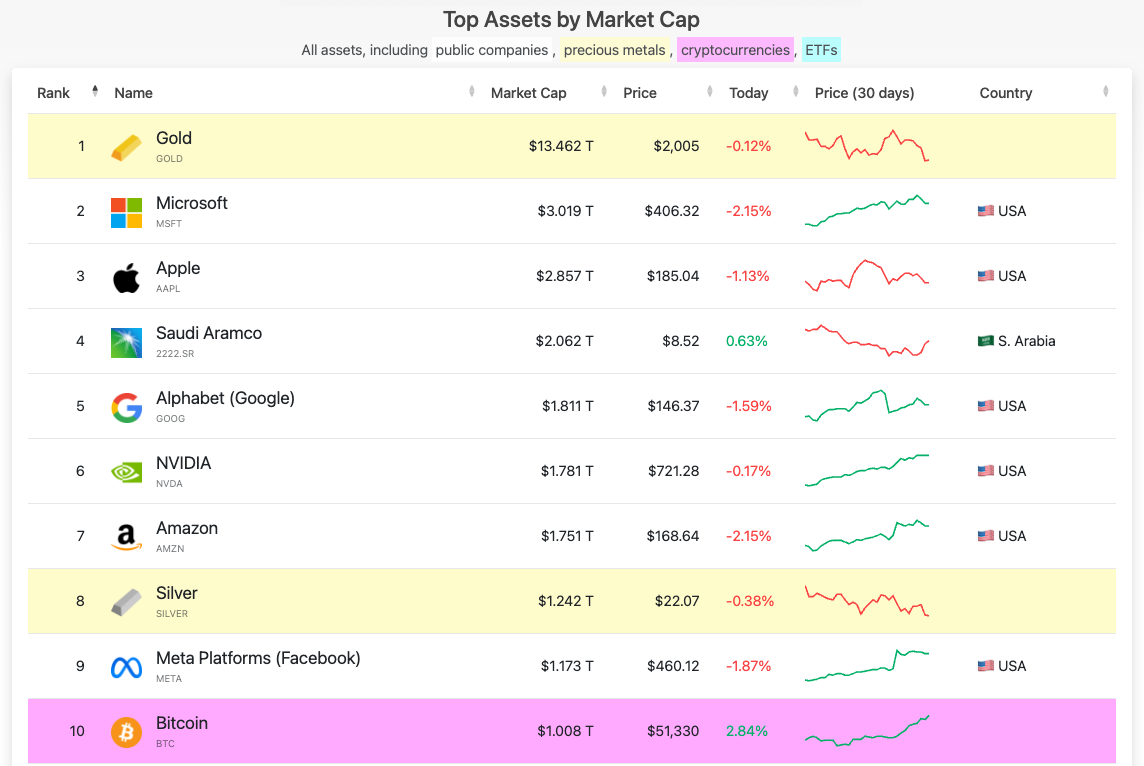Screen dimensions: 1144x766
Task: Select NVIDIA price $721.28
Action: point(673,471)
